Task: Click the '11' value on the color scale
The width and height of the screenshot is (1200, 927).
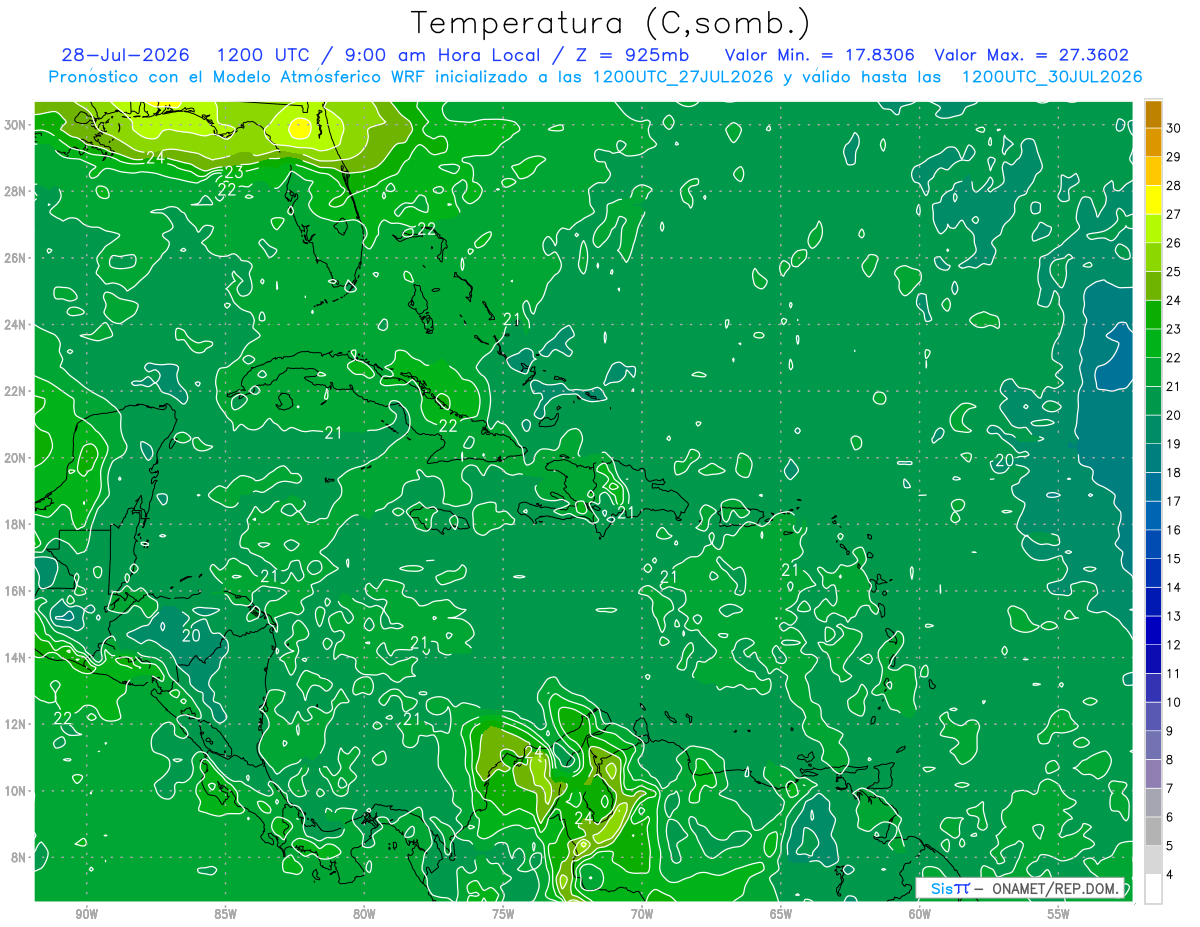Action: coord(1174,674)
